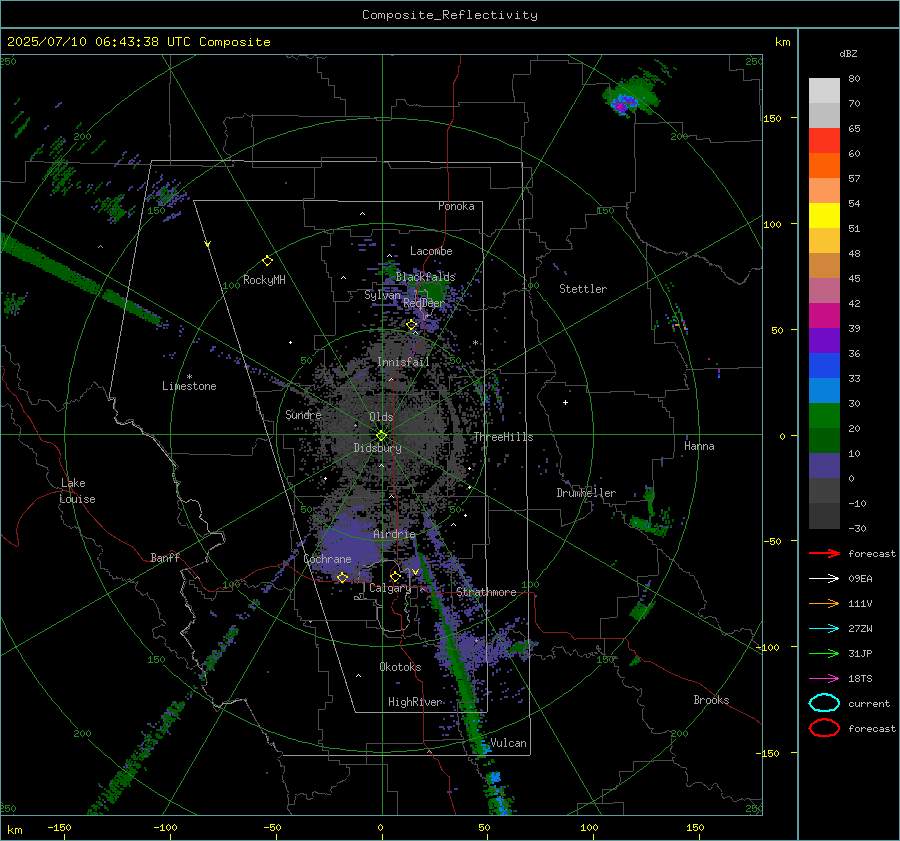Screen dimensions: 900x841
Task: Click slate blue swatch between 10 and 0
Action: 824,466
